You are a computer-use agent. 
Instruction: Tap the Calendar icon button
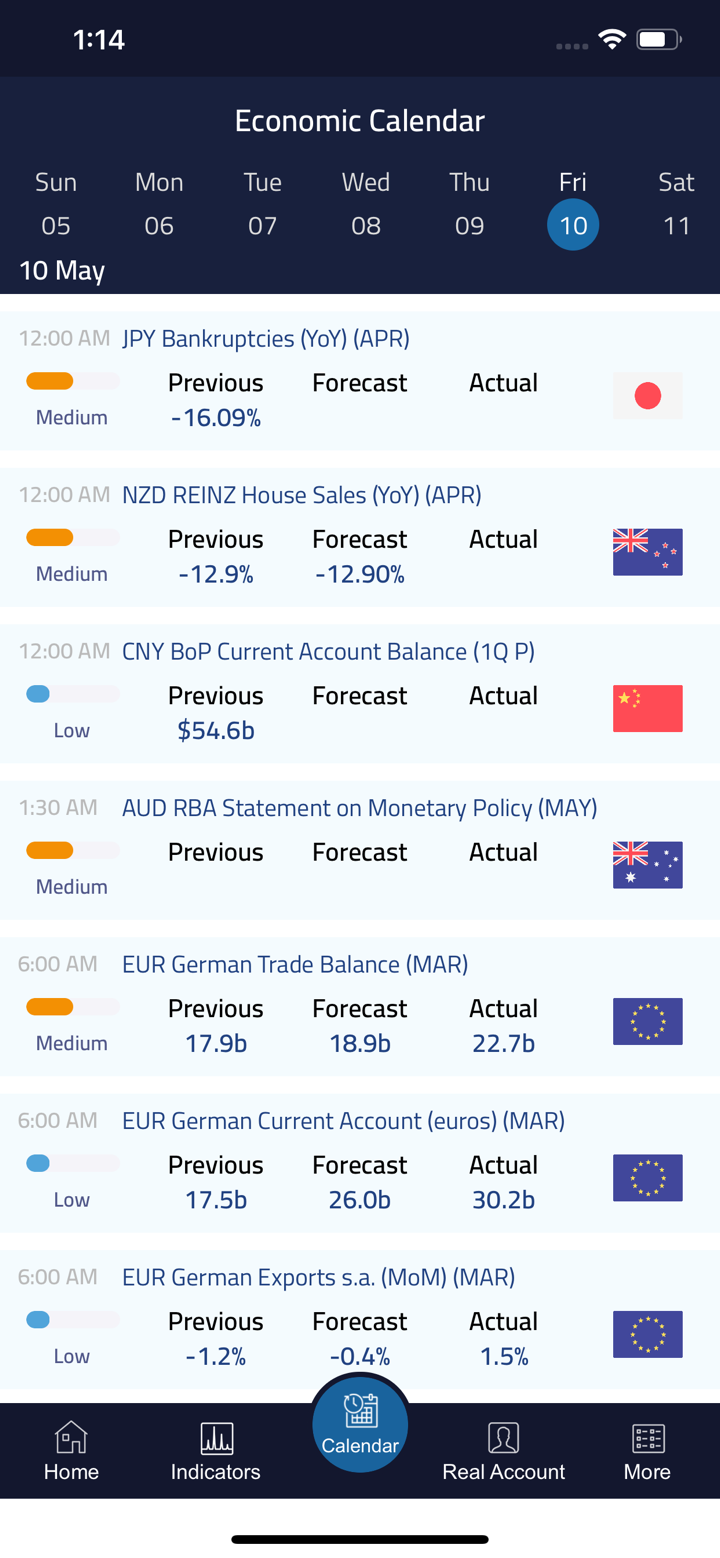click(360, 1411)
